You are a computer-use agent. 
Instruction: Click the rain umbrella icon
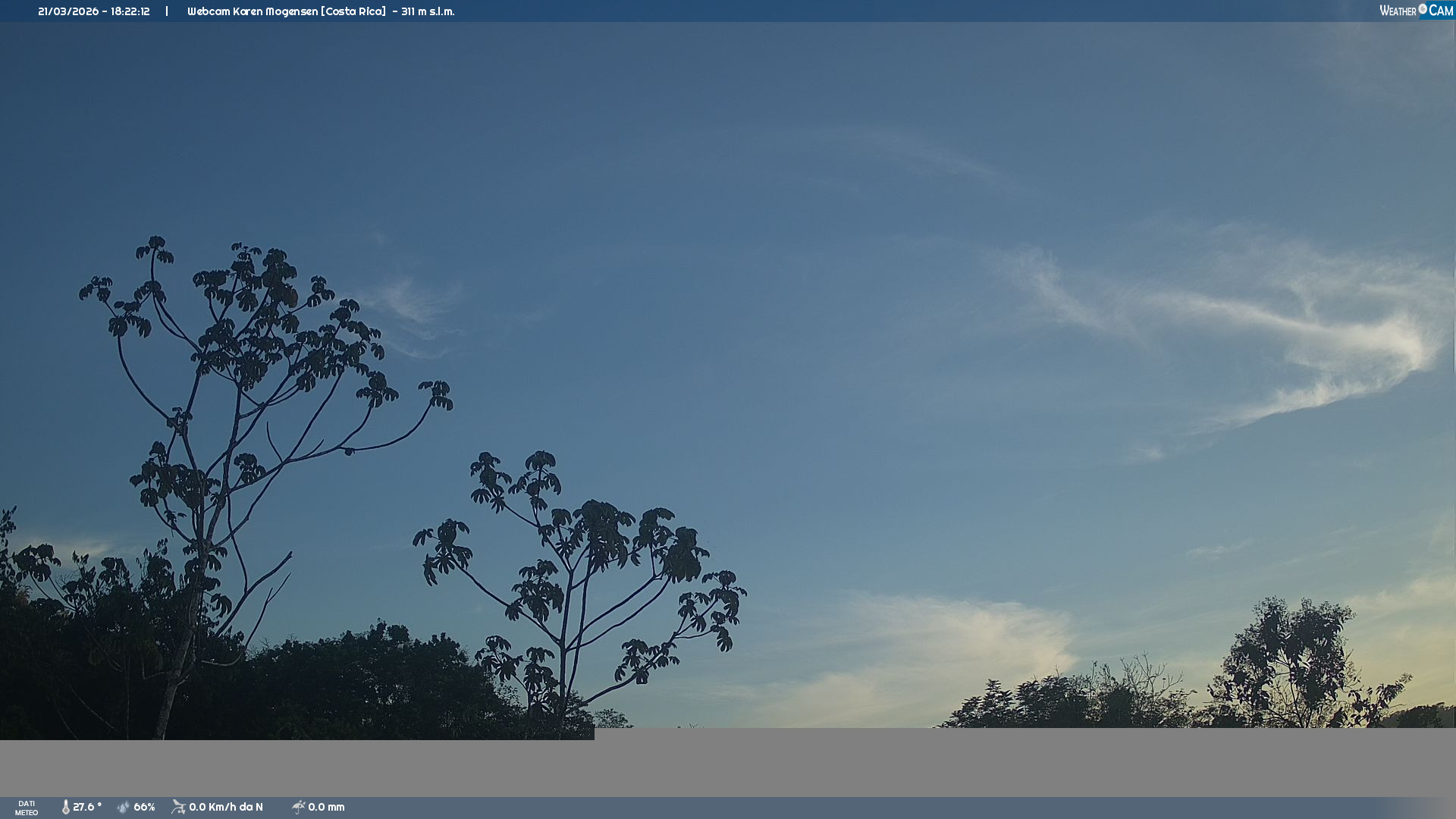coord(298,807)
